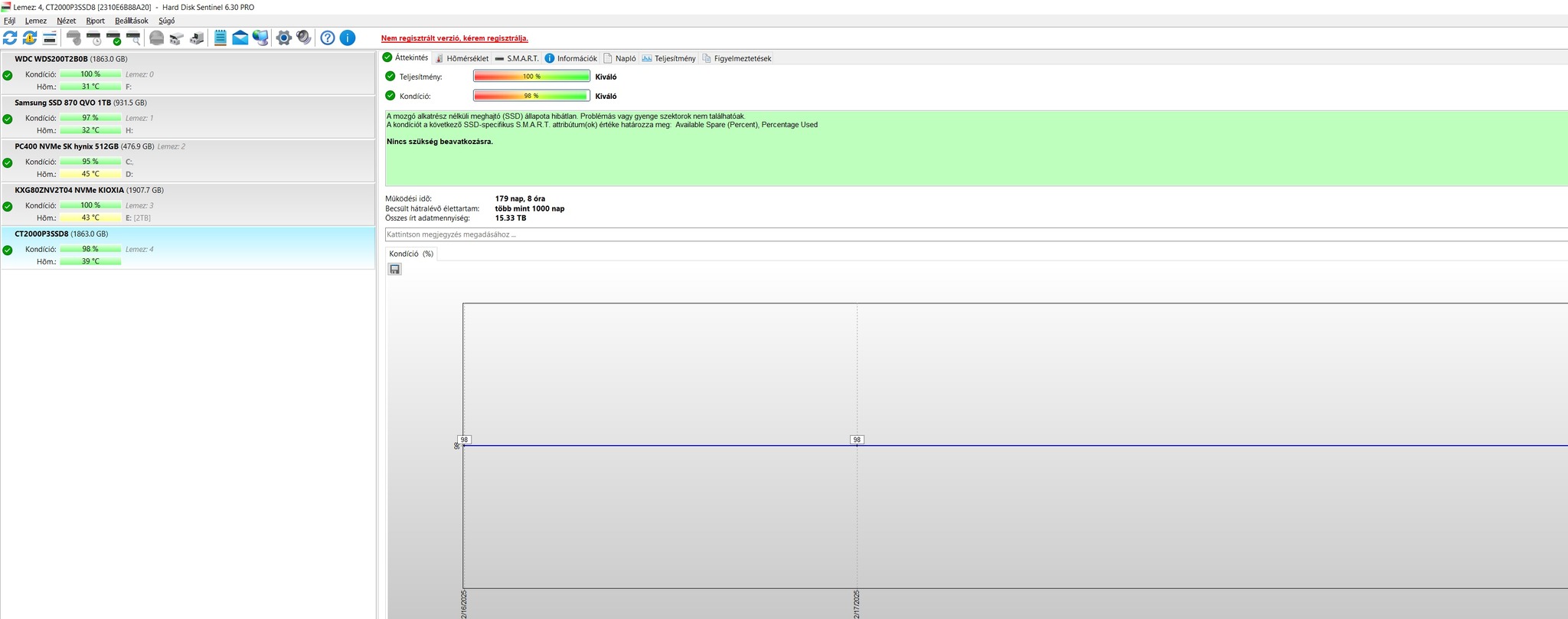
Task: Click the KIOXIA 43 °C temperature value
Action: coord(90,218)
